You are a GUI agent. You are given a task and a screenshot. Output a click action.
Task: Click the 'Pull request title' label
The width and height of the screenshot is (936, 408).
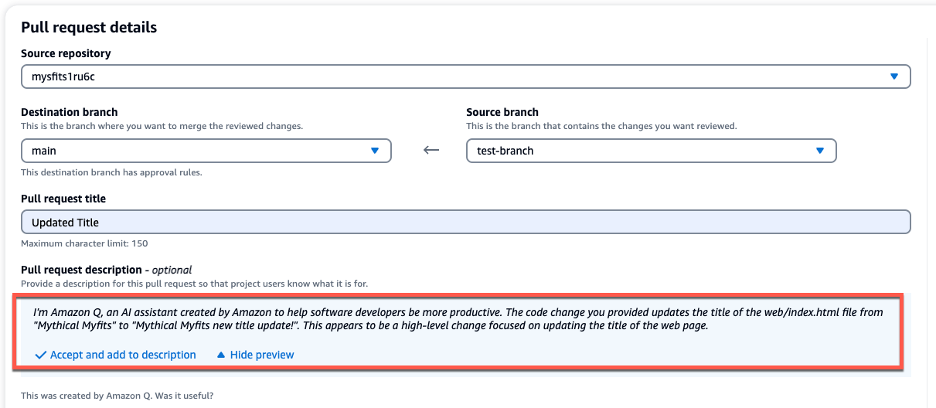[x=63, y=198]
